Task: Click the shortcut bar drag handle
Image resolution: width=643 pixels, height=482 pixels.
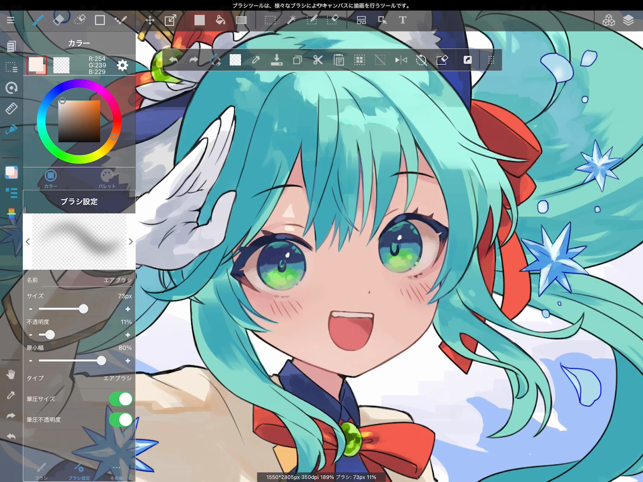Action: click(491, 60)
